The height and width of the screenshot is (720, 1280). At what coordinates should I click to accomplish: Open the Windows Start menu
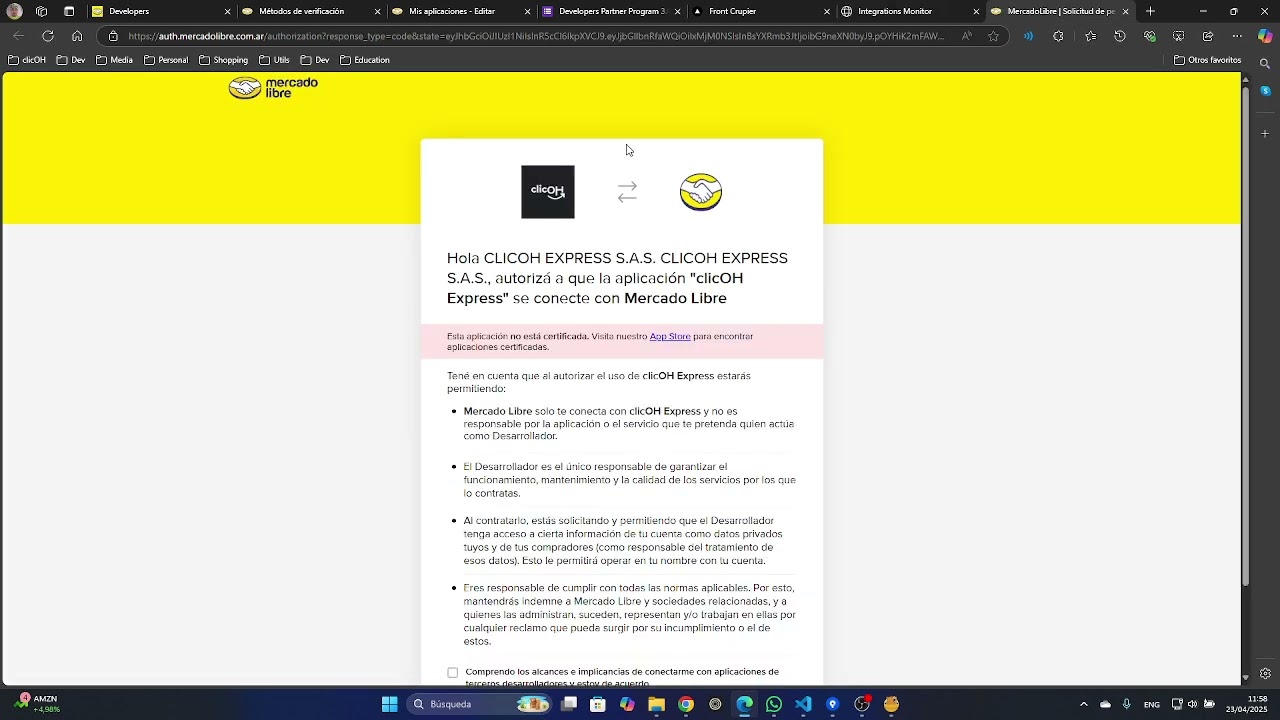pos(389,705)
